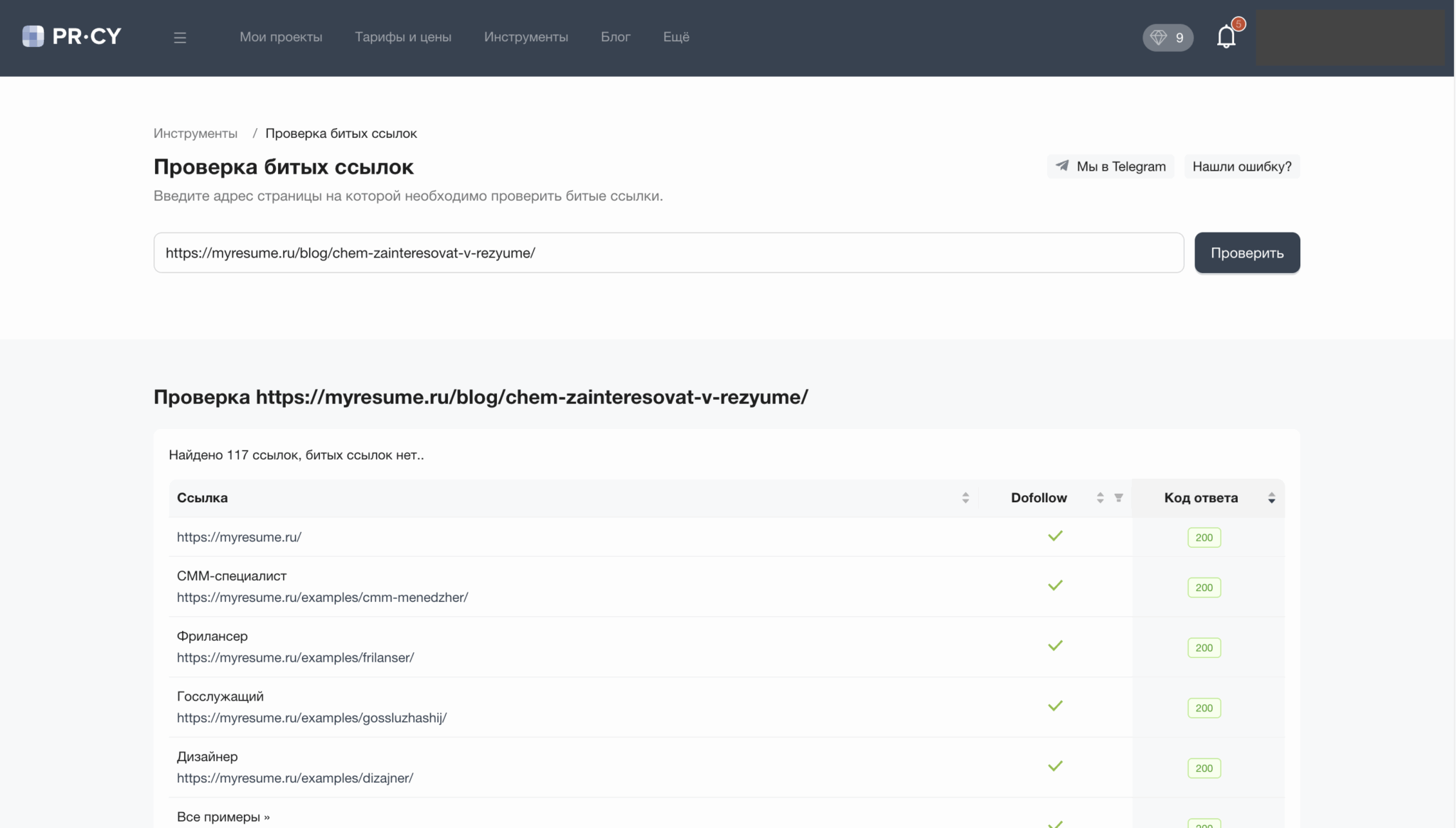
Task: Sort by Dofollow column arrows
Action: click(x=1100, y=498)
